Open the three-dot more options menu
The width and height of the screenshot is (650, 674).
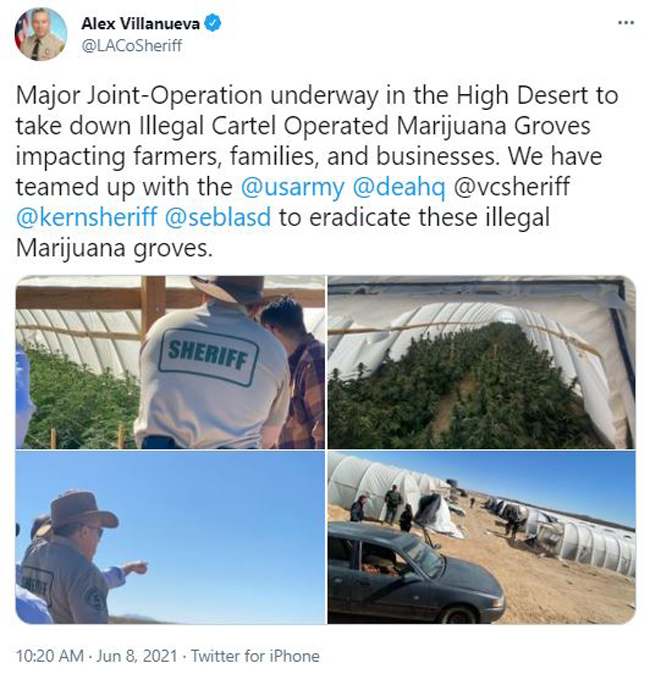626,23
